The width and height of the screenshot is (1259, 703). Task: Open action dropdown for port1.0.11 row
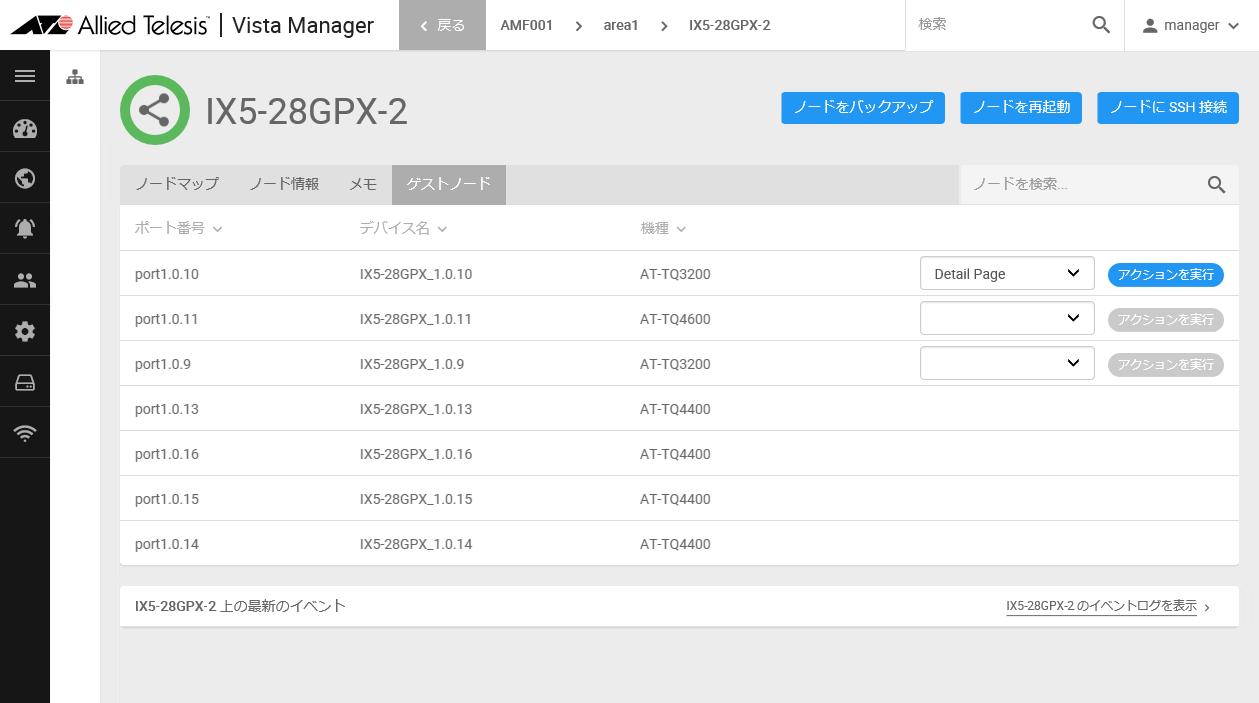1007,319
